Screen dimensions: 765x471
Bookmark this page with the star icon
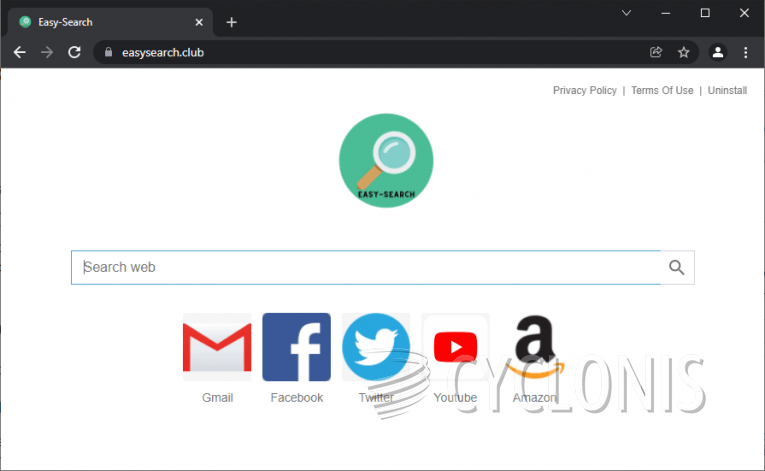tap(684, 52)
